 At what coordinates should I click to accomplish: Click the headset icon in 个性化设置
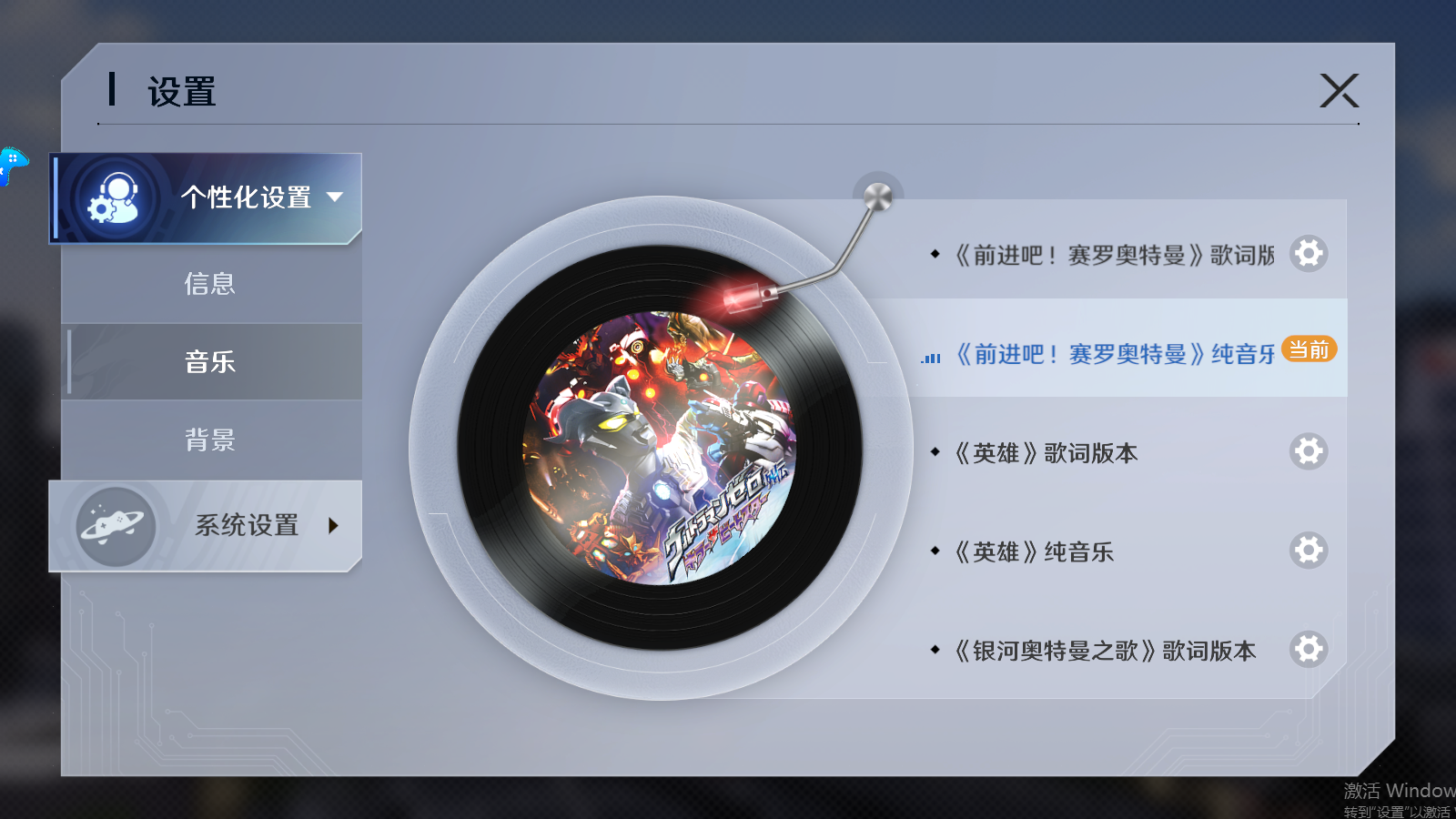click(x=114, y=198)
